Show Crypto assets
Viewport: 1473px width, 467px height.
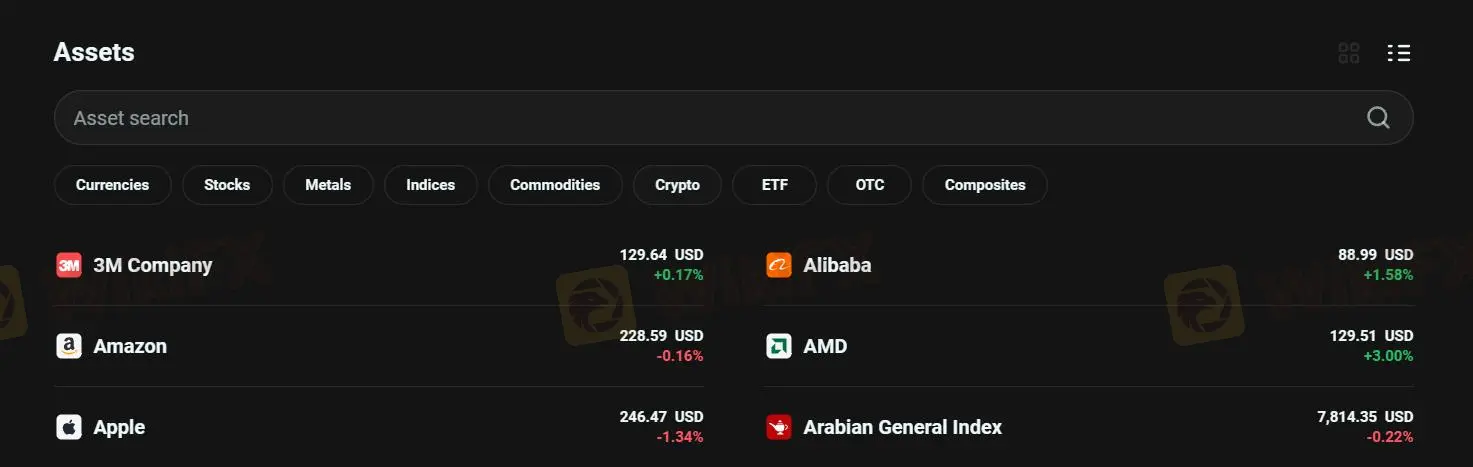[677, 185]
